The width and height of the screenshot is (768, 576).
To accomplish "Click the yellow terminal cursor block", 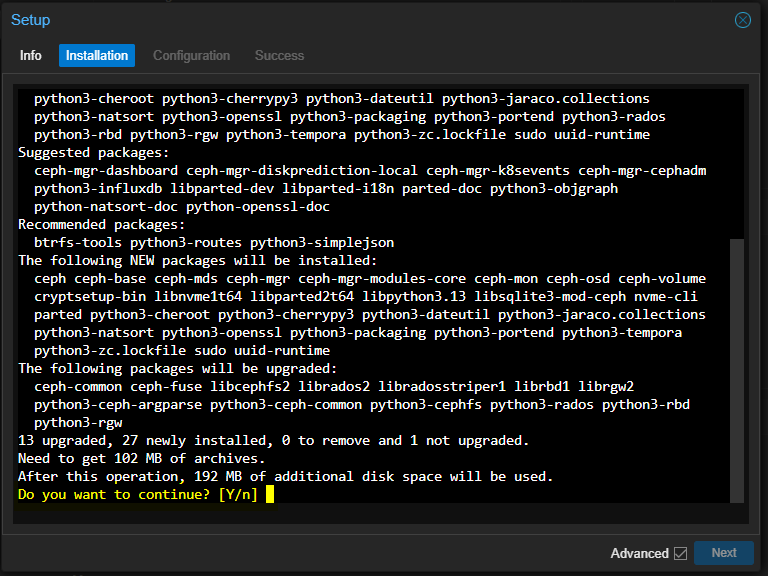I will [270, 494].
